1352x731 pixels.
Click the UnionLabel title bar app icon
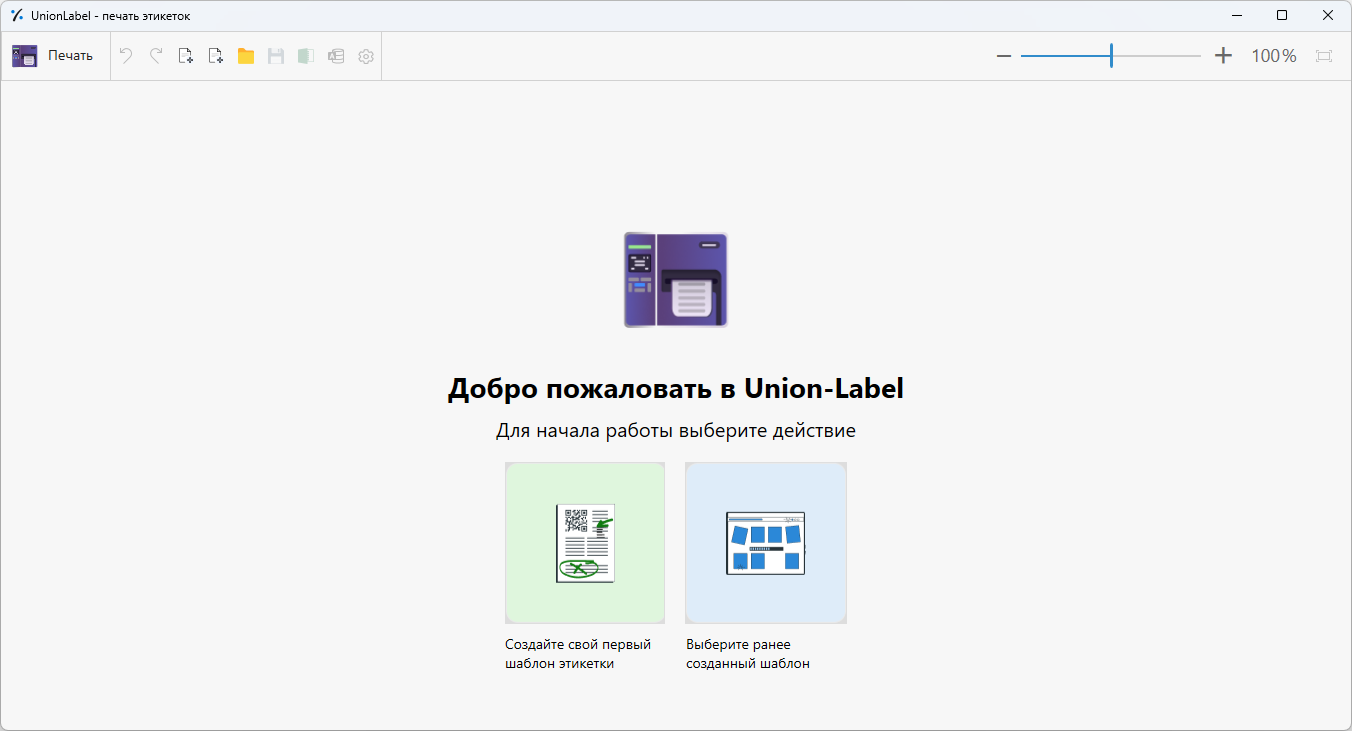point(16,15)
